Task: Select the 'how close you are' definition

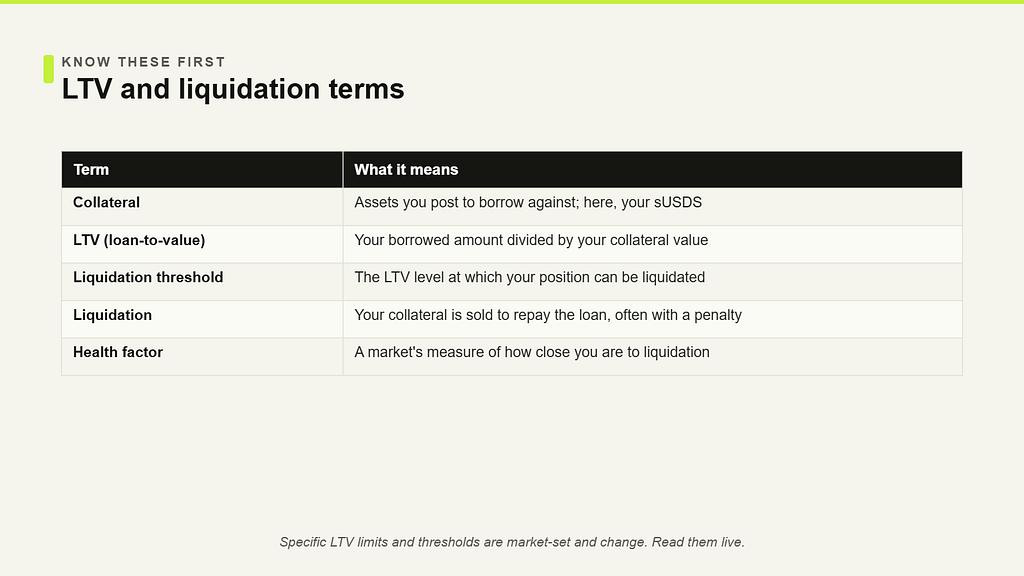Action: 652,357
